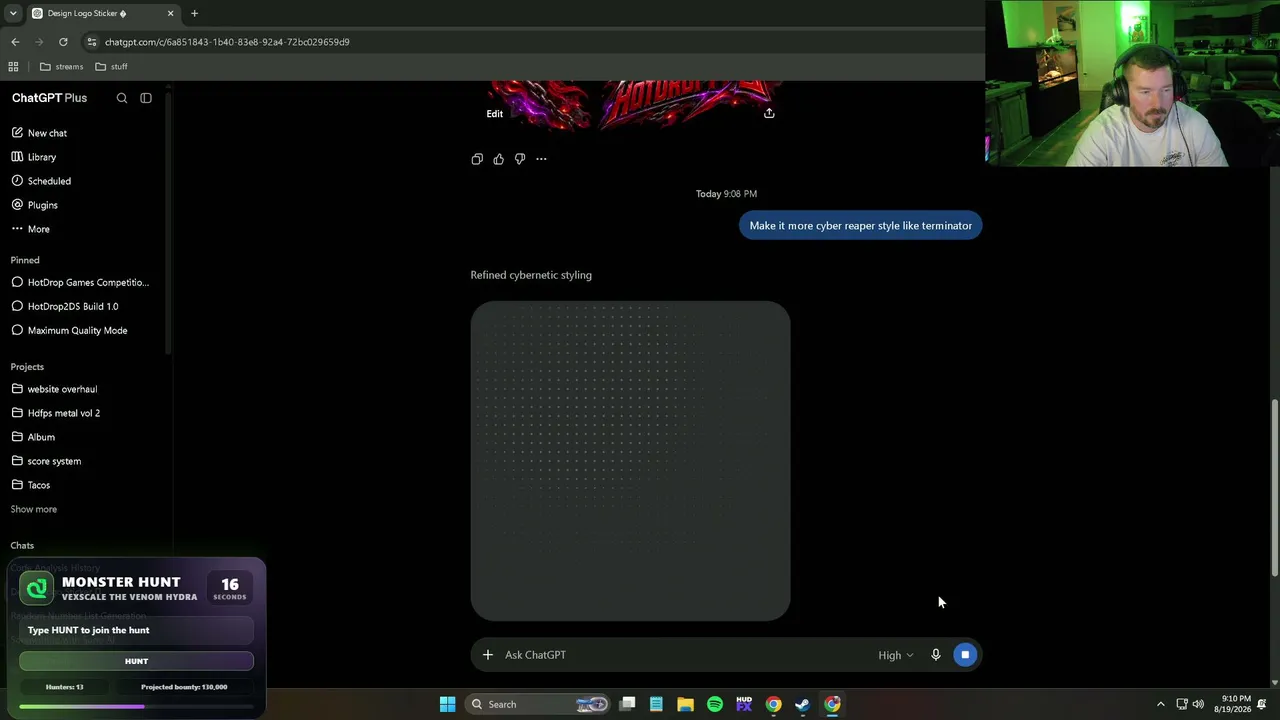
Task: Open the stuff bookmark folder
Action: (111, 67)
